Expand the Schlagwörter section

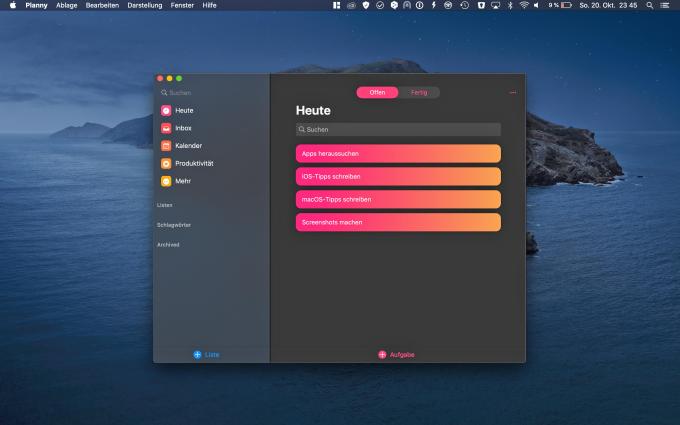tap(173, 225)
